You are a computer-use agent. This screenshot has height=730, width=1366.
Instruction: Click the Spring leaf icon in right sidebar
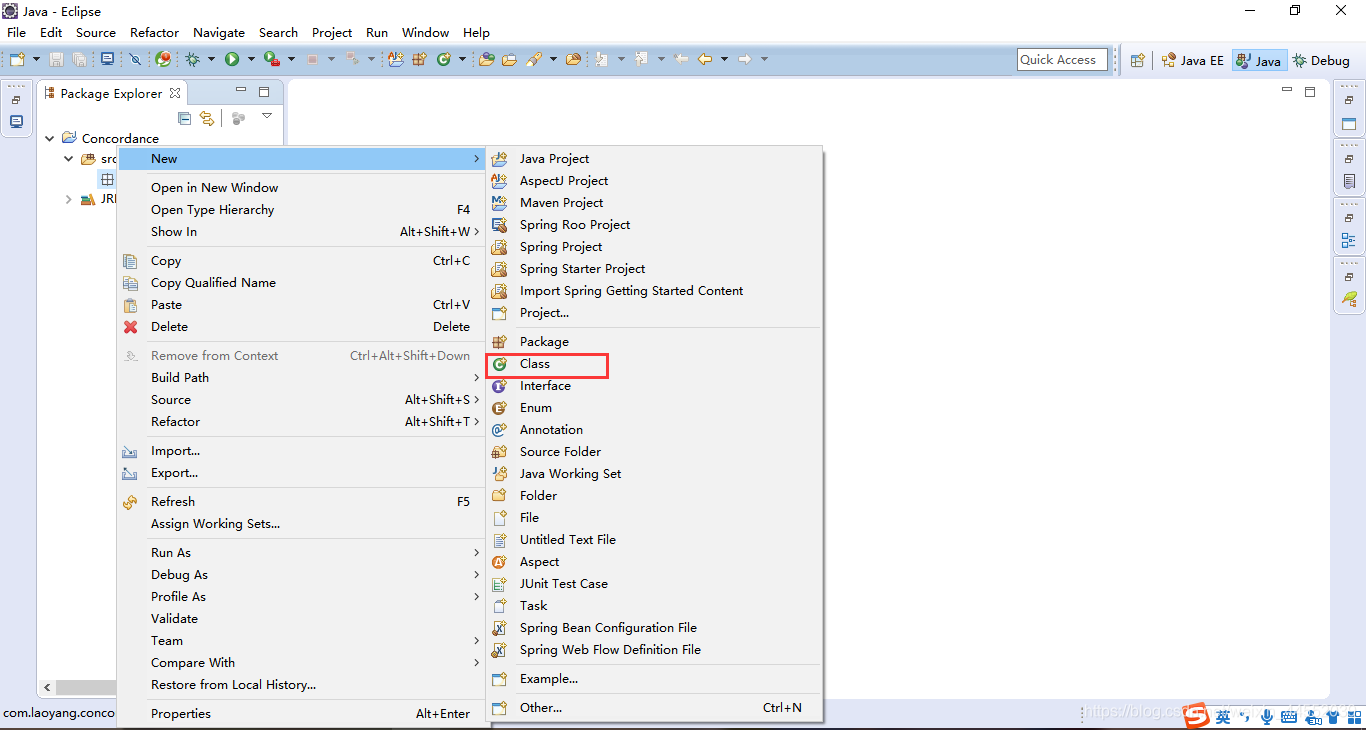coord(1349,299)
